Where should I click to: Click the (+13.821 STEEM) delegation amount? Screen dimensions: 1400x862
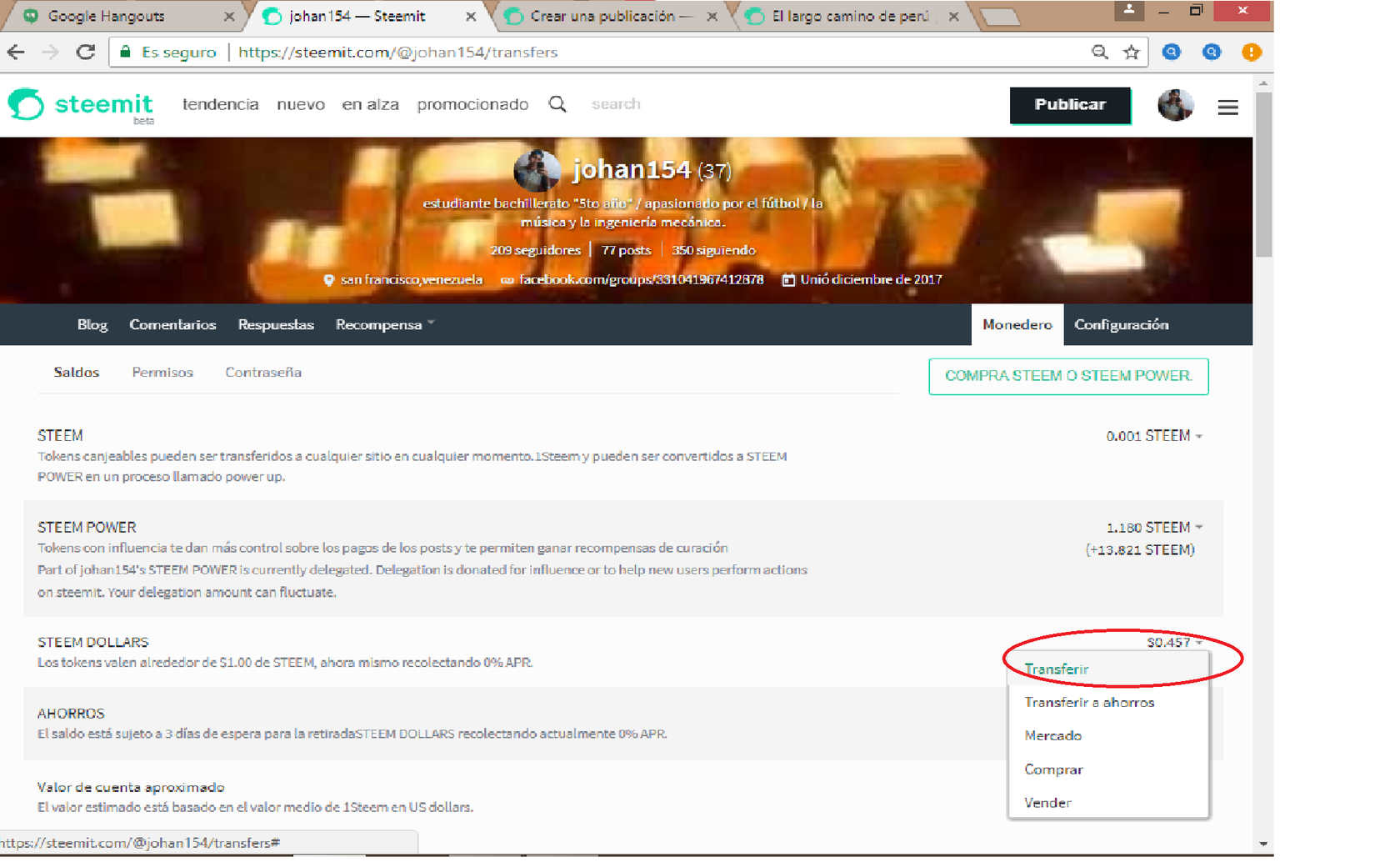coord(1139,550)
